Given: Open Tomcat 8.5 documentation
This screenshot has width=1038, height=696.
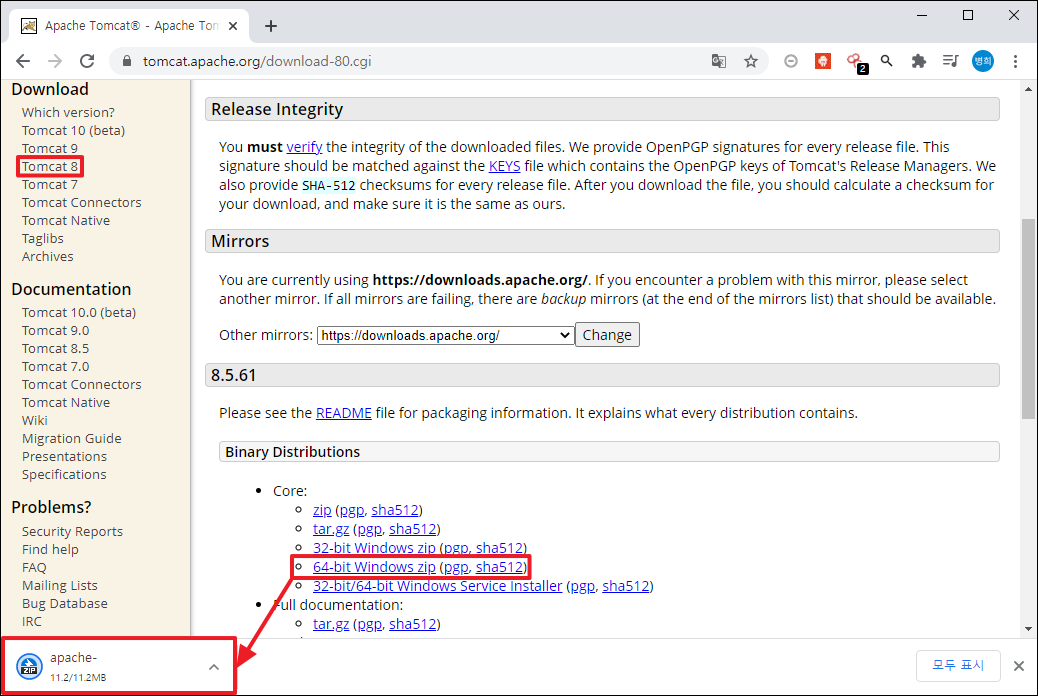Looking at the screenshot, I should pos(56,348).
